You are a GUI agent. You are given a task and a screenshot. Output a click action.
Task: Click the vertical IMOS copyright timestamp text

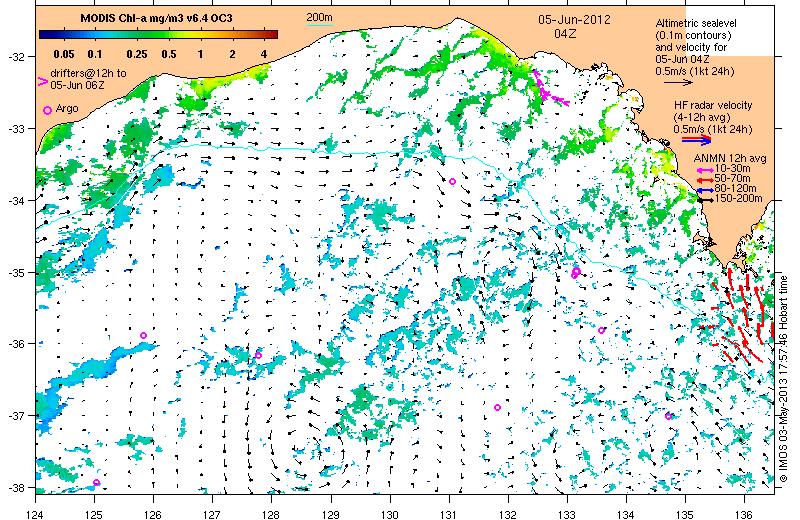point(784,379)
